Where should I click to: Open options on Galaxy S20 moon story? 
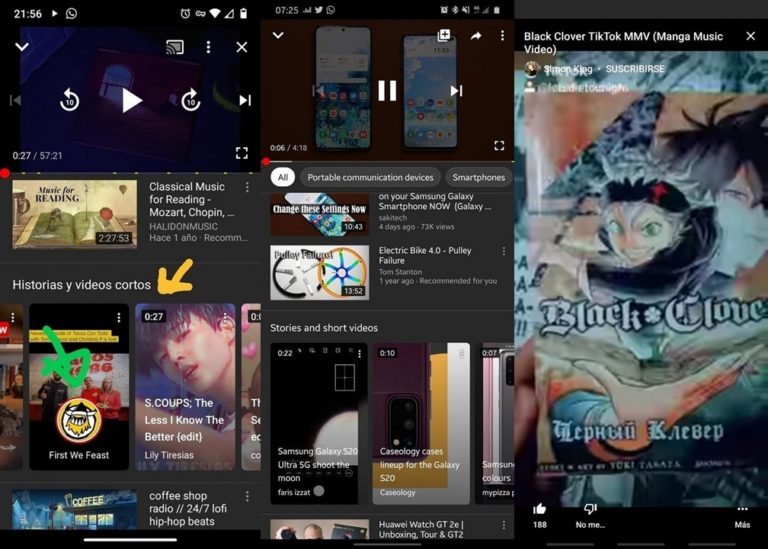point(360,353)
